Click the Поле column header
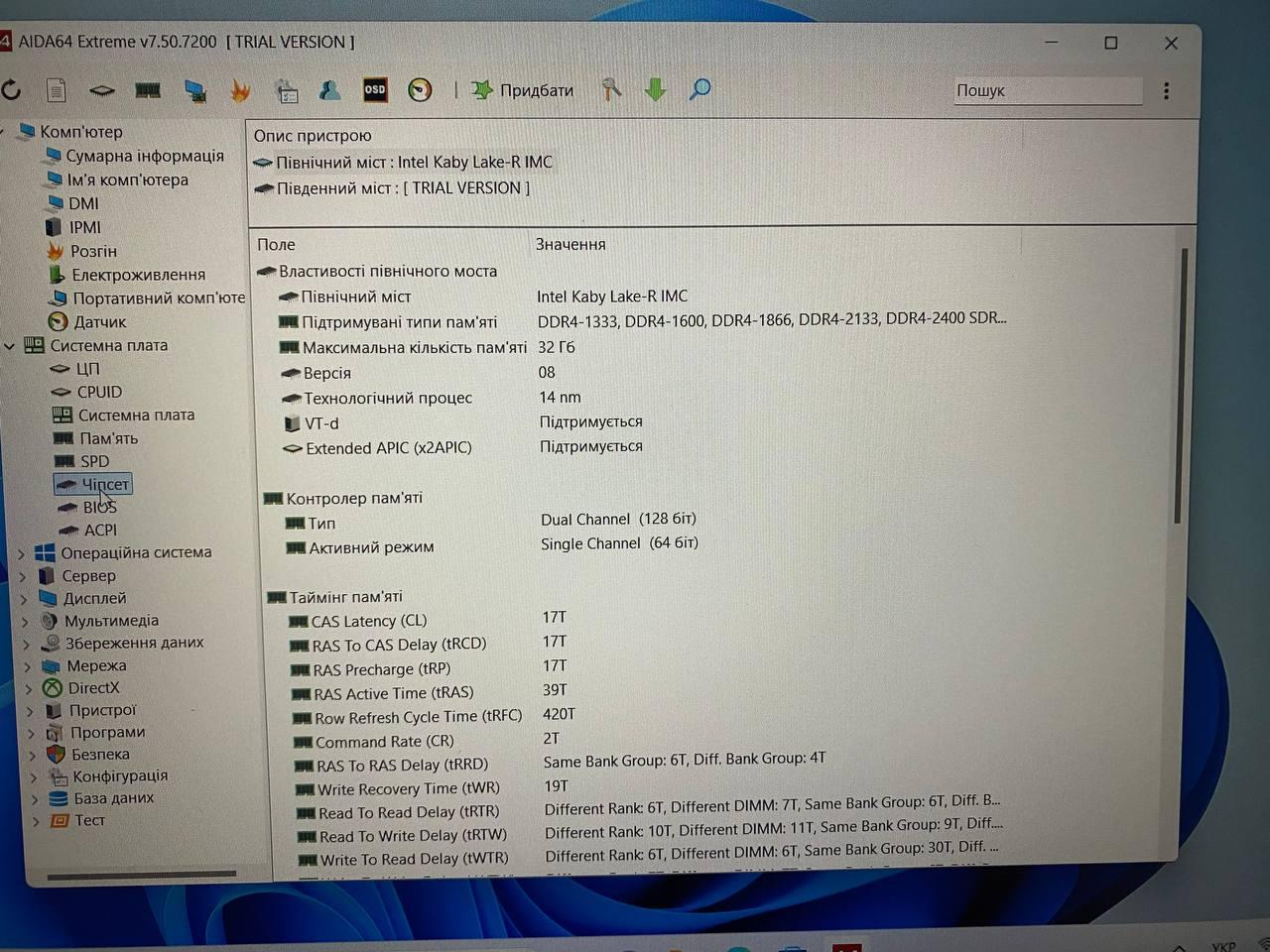 click(x=276, y=244)
